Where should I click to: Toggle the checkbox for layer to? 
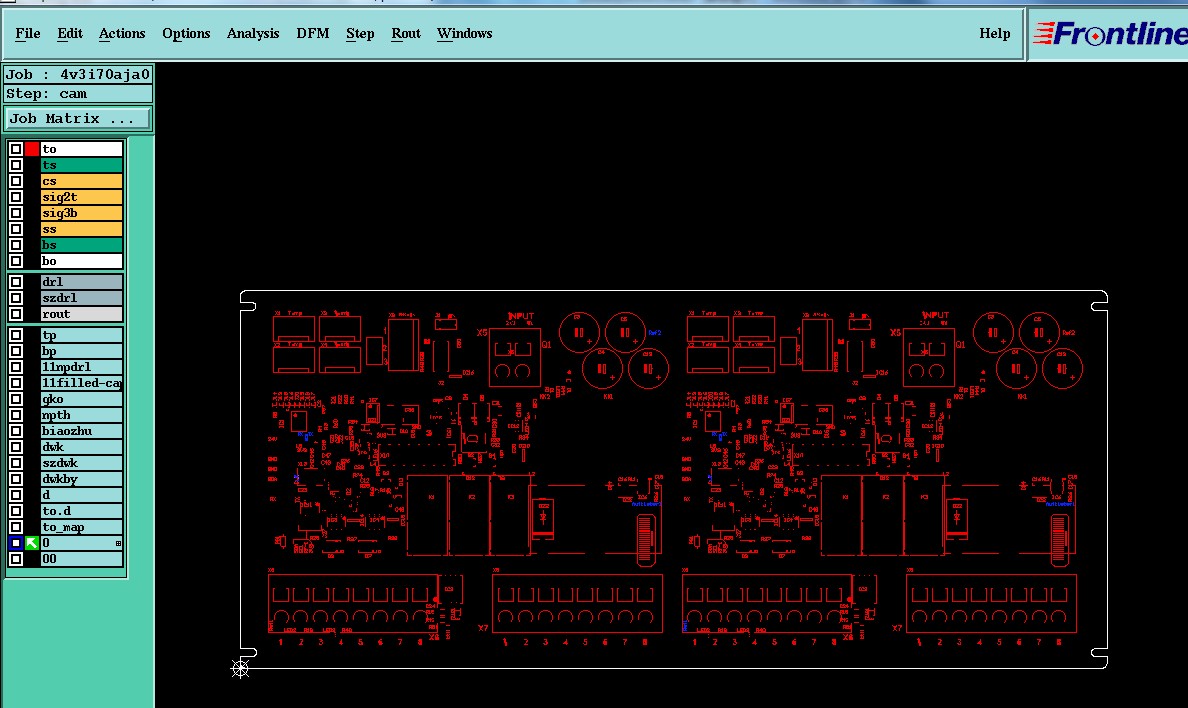[16, 149]
